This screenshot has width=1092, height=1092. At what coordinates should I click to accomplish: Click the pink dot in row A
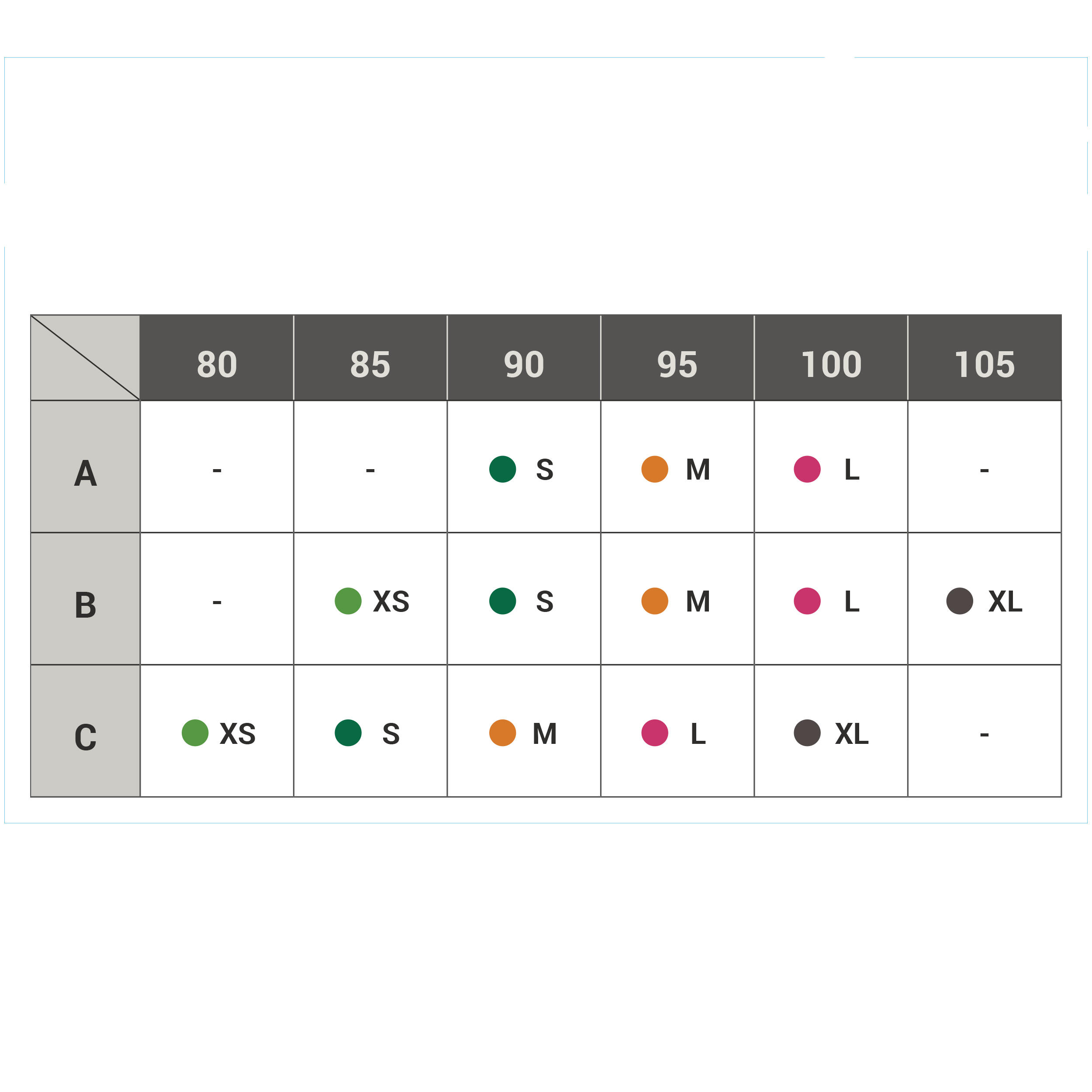tap(807, 469)
